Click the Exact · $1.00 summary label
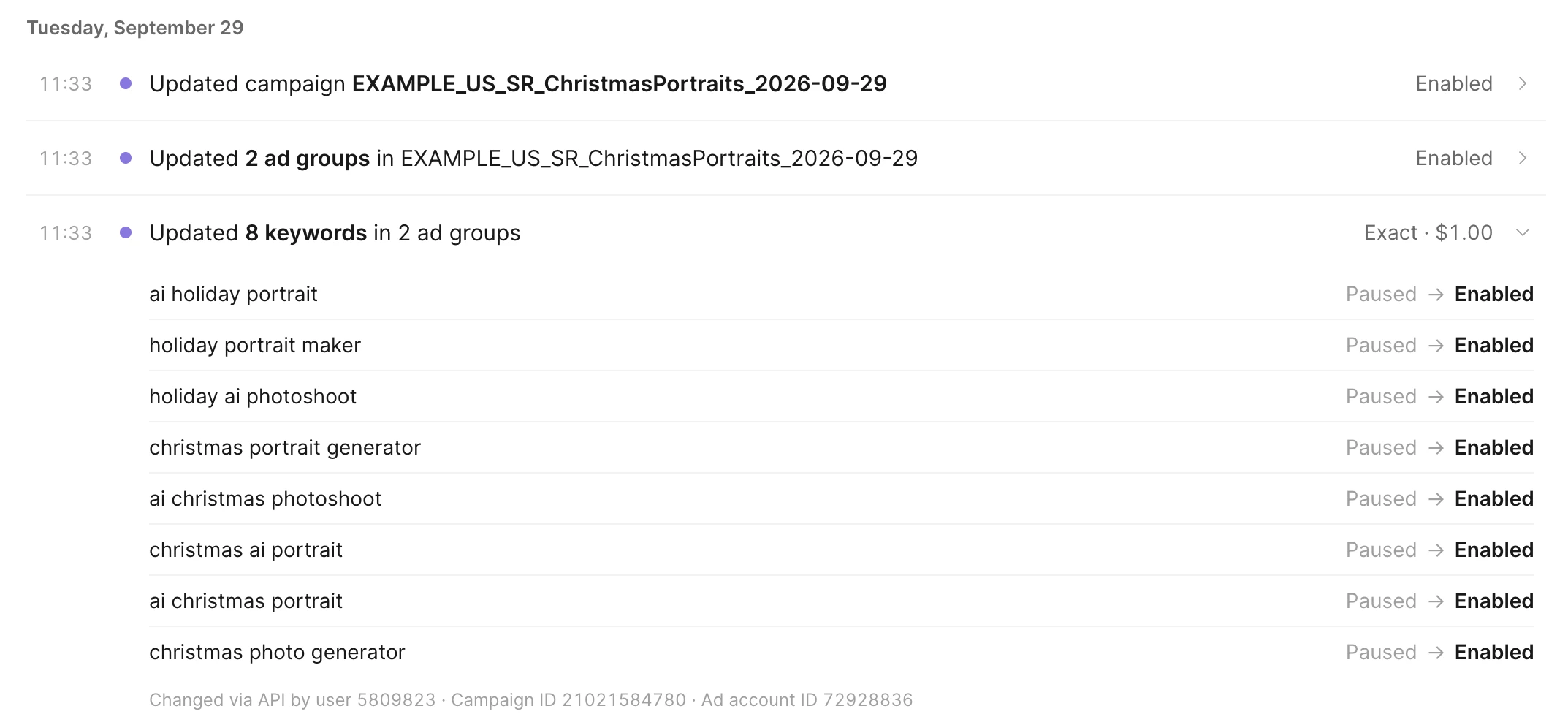The width and height of the screenshot is (1568, 725). click(1428, 233)
